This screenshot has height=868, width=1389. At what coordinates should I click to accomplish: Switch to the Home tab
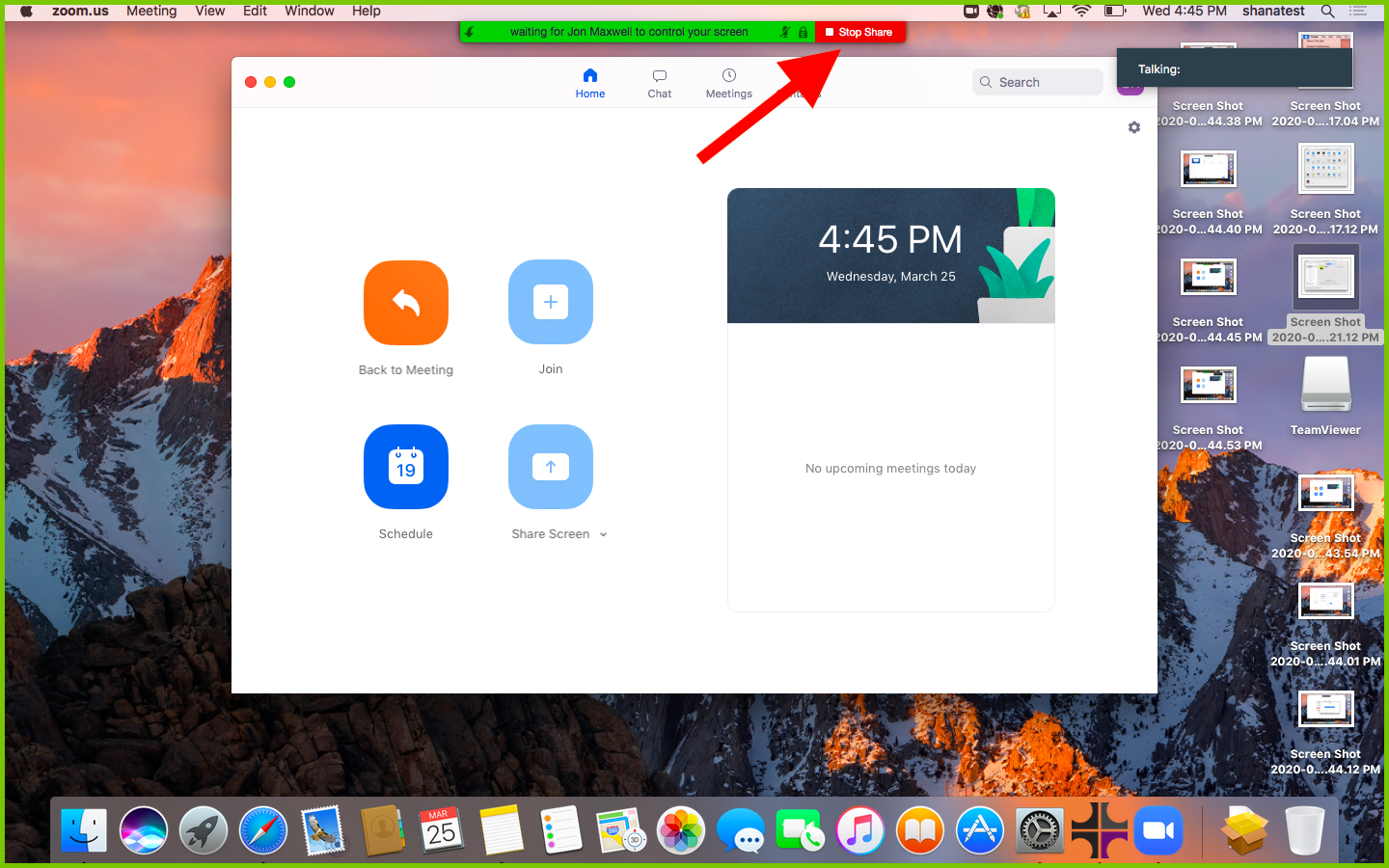pyautogui.click(x=590, y=83)
